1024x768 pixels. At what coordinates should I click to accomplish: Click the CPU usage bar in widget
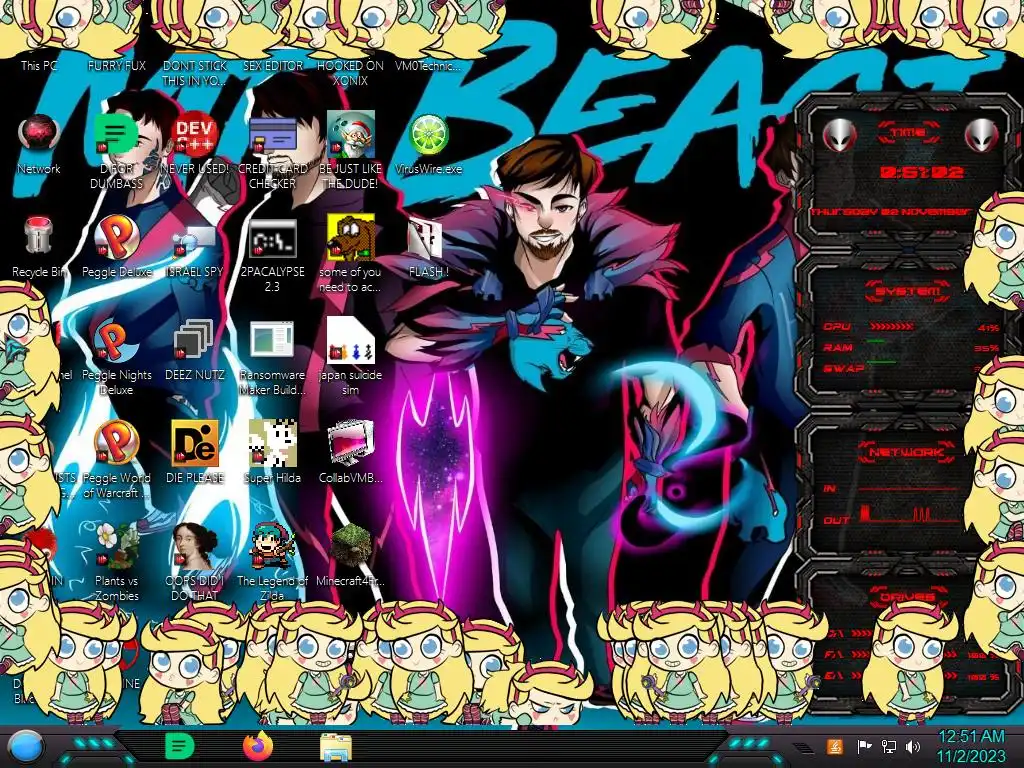pos(891,326)
